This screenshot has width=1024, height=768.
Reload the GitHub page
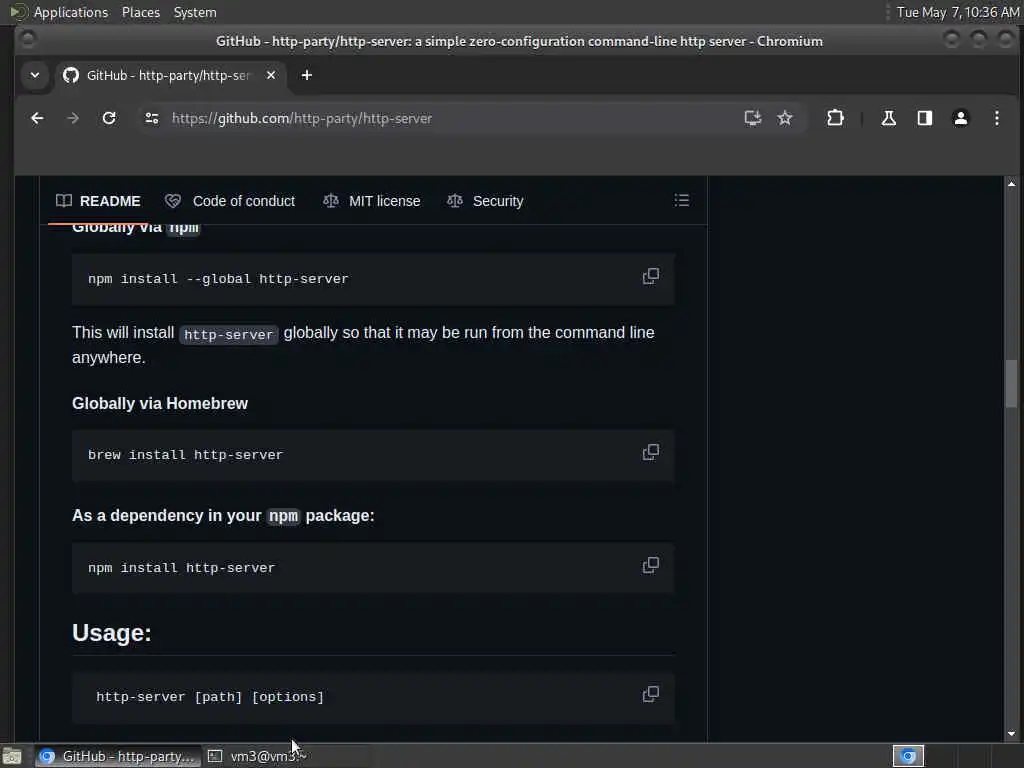click(x=109, y=118)
